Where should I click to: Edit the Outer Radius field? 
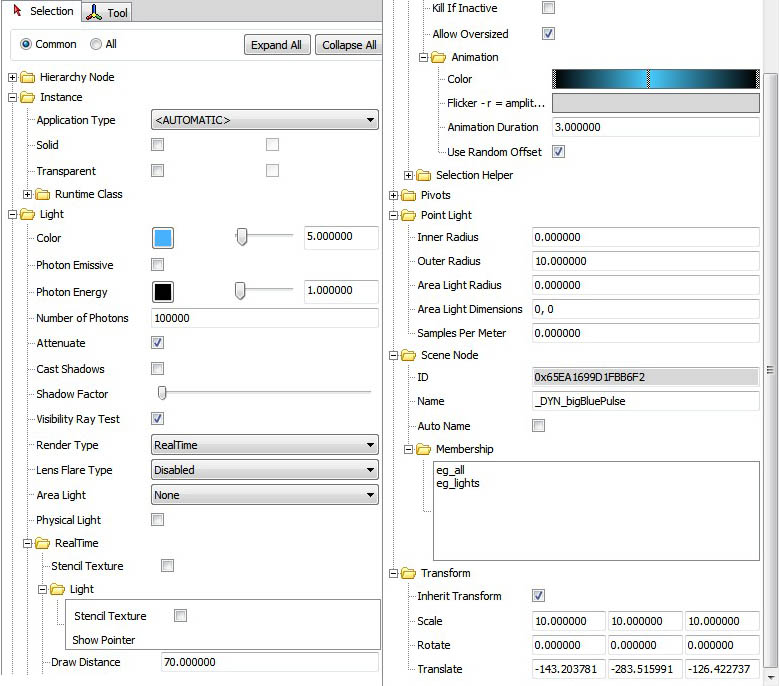[x=645, y=261]
